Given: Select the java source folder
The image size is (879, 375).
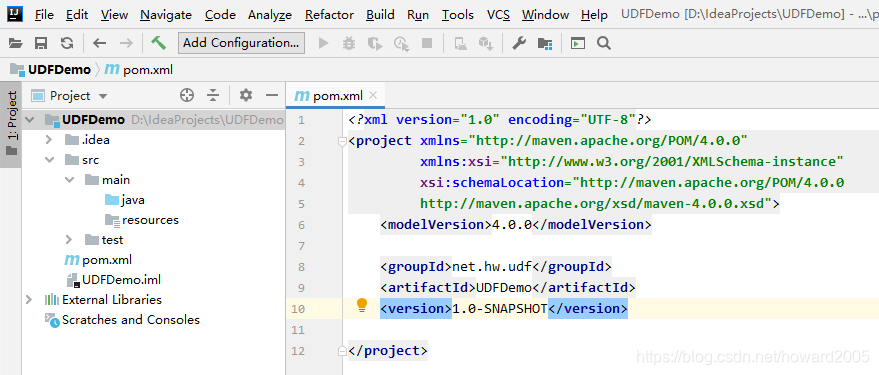Looking at the screenshot, I should 133,200.
